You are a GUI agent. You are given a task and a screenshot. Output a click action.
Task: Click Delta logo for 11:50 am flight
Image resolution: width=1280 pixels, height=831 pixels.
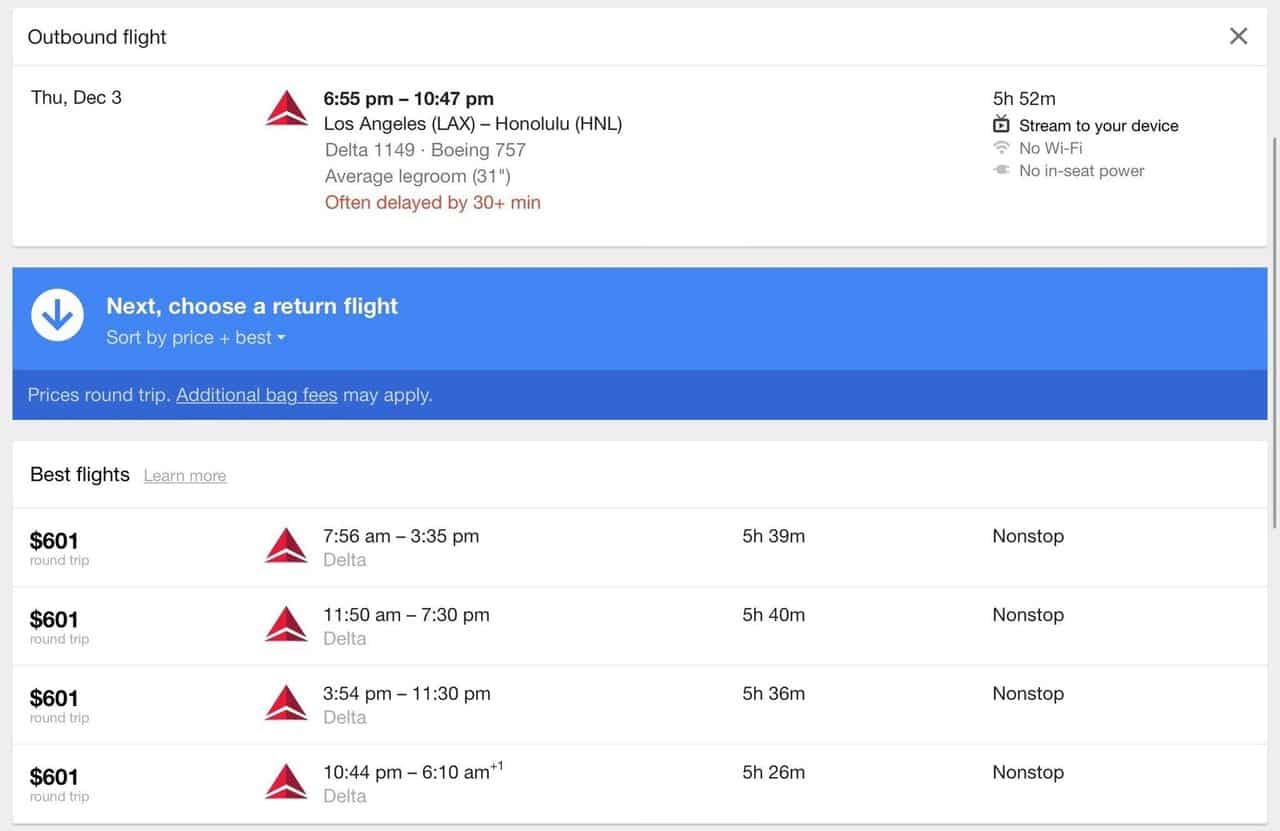click(286, 625)
